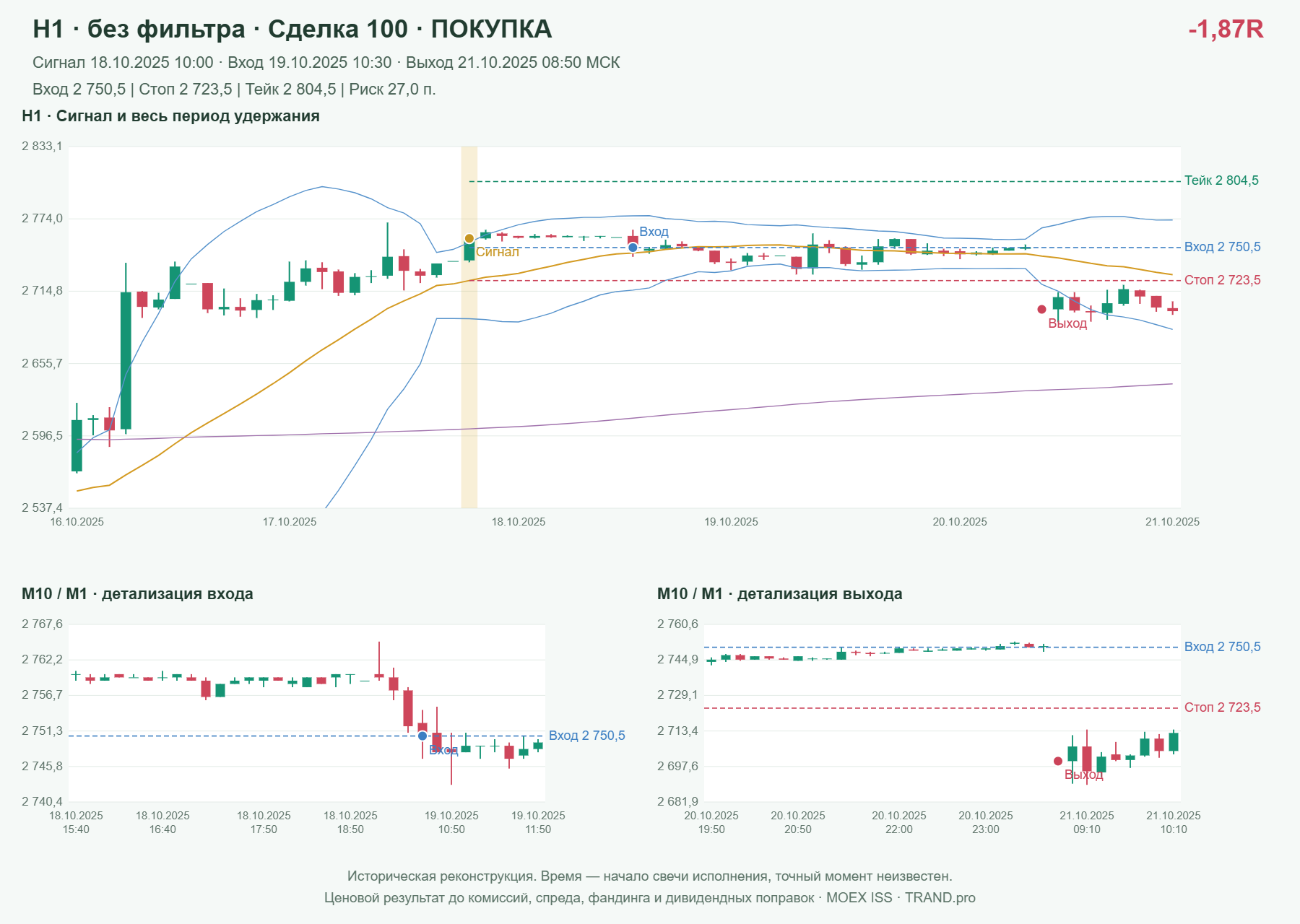
Task: Click the Выход text label on H1 chart
Action: click(1067, 323)
